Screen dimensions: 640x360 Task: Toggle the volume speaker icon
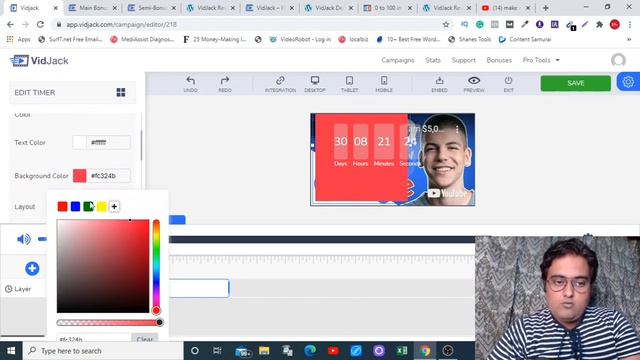[x=24, y=239]
